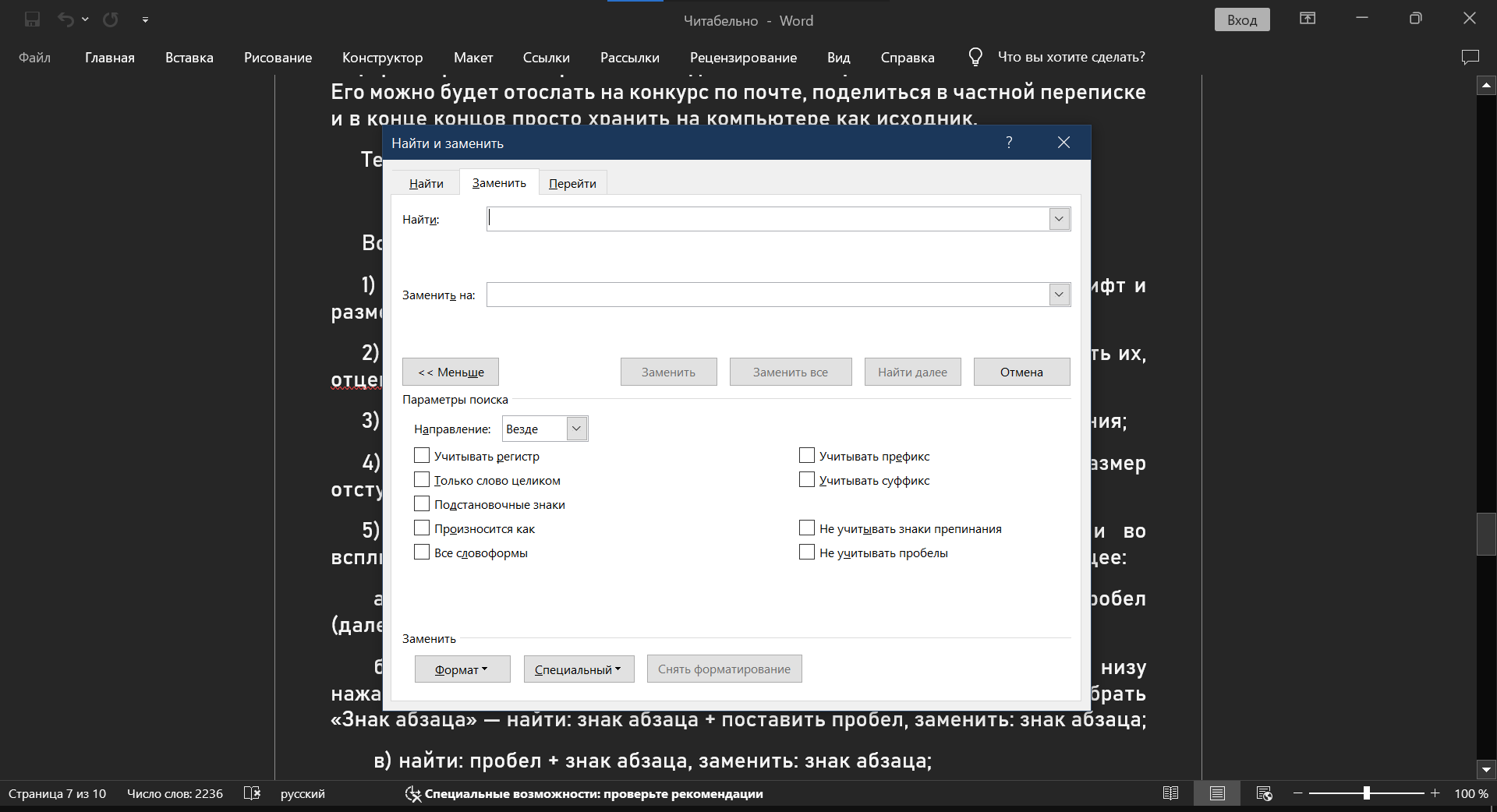Open the Рецензирование ribbon tab
The image size is (1497, 812).
[x=743, y=58]
